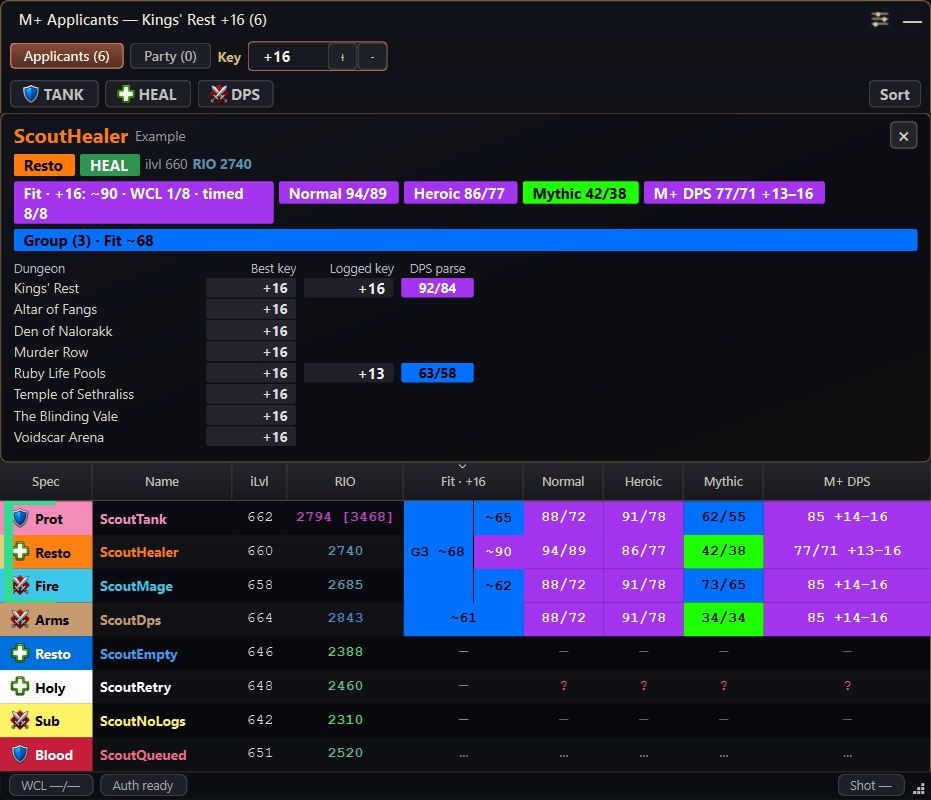Screen dimensions: 931x800
Task: Click the Prot shield icon for ScoutTank
Action: pos(20,518)
